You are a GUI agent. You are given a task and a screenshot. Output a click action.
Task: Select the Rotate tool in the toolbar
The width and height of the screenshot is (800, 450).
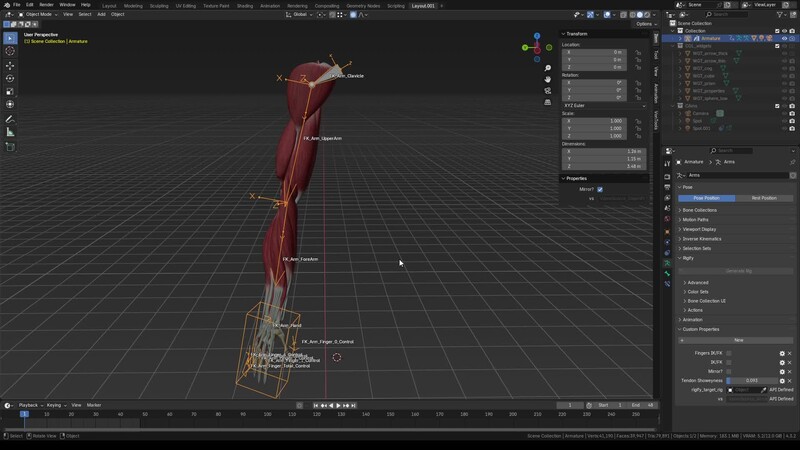pyautogui.click(x=10, y=78)
